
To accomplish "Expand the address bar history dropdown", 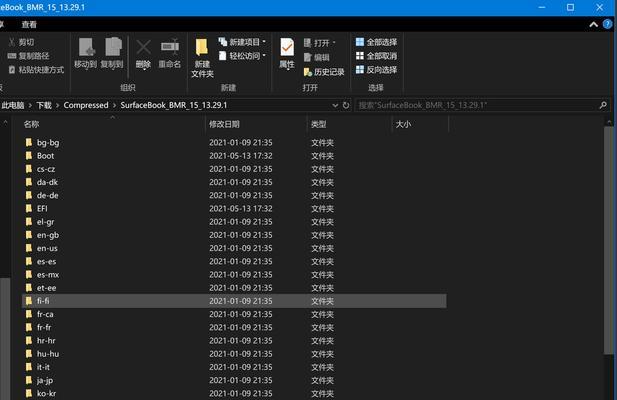I will [335, 105].
